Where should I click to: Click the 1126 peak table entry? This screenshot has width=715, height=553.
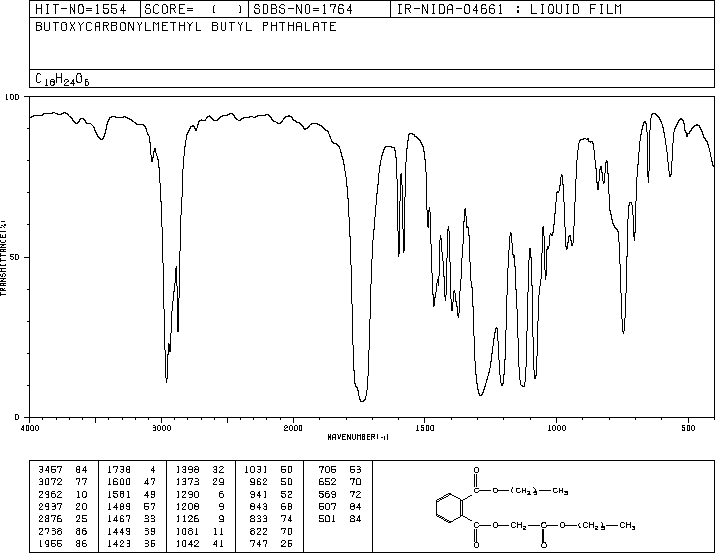coord(200,519)
